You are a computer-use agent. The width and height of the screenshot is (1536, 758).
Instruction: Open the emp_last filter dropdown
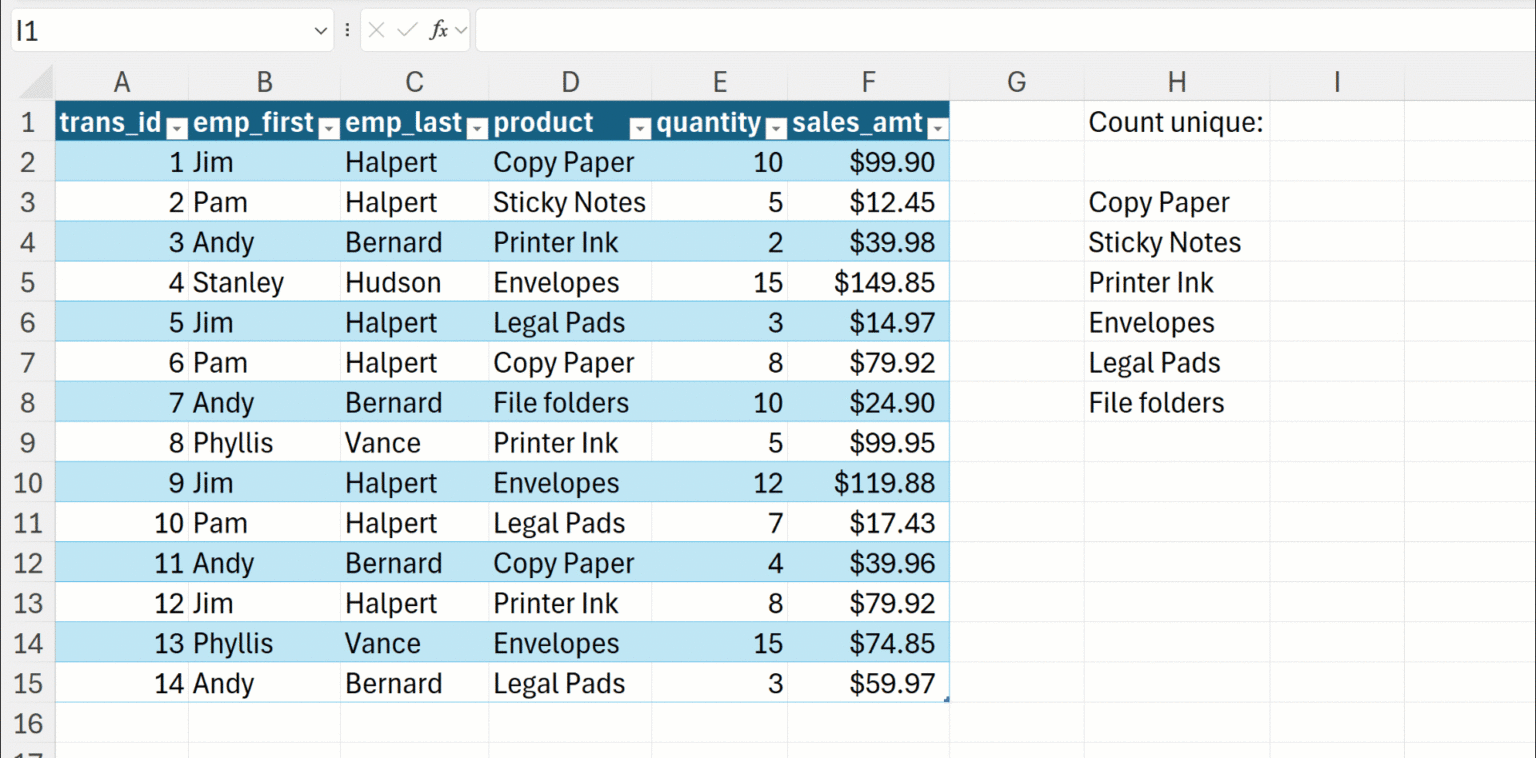477,128
